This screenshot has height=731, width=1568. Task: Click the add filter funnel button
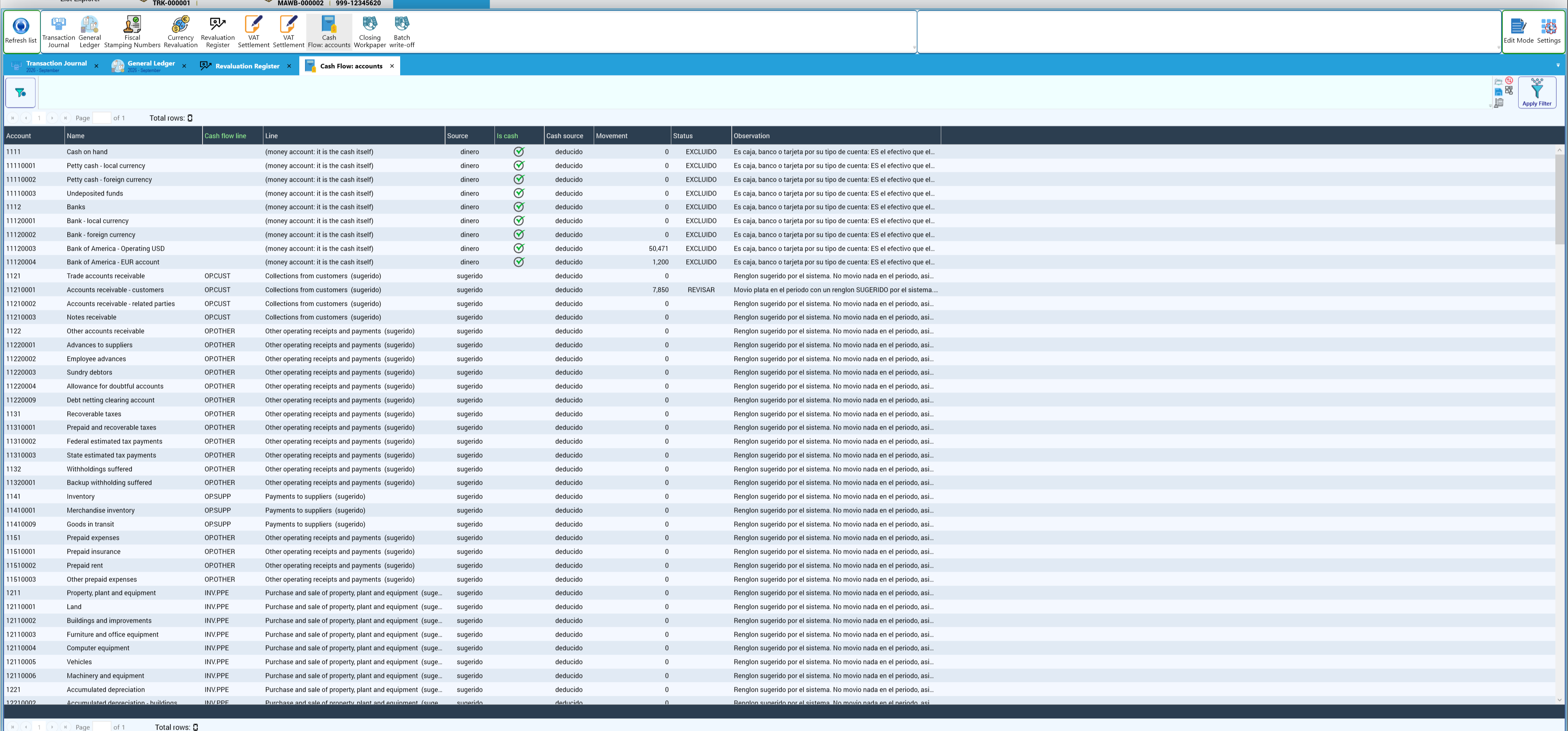(21, 93)
